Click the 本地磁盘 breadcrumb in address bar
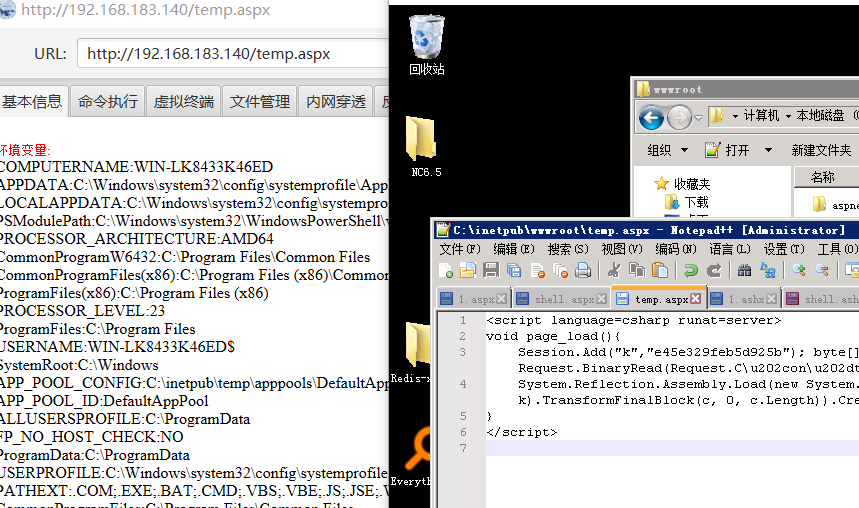This screenshot has width=859, height=508. click(820, 116)
